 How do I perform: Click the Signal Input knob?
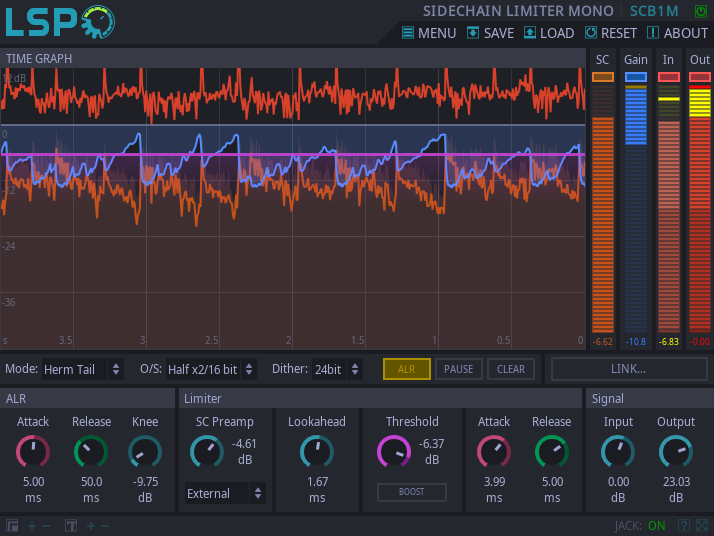click(618, 452)
